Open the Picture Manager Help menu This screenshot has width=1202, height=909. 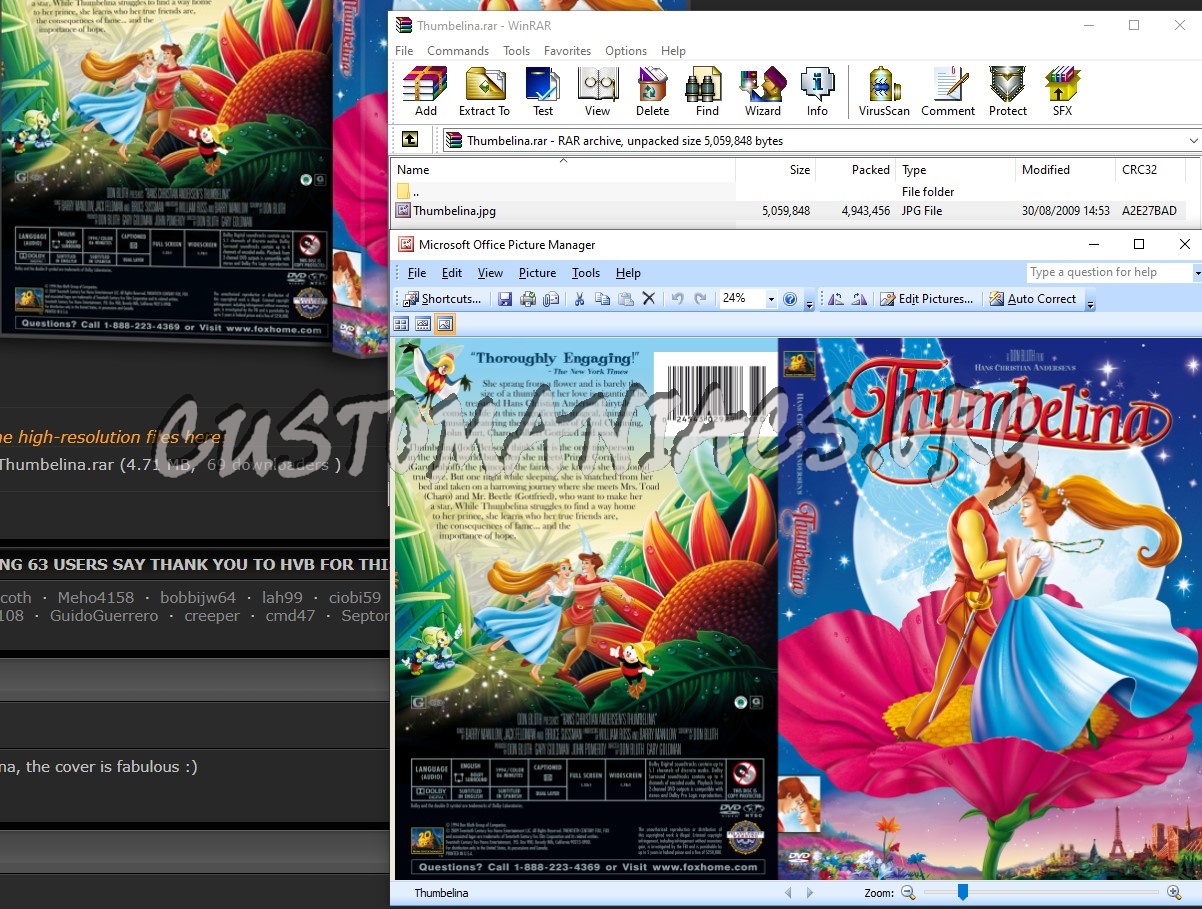(628, 273)
